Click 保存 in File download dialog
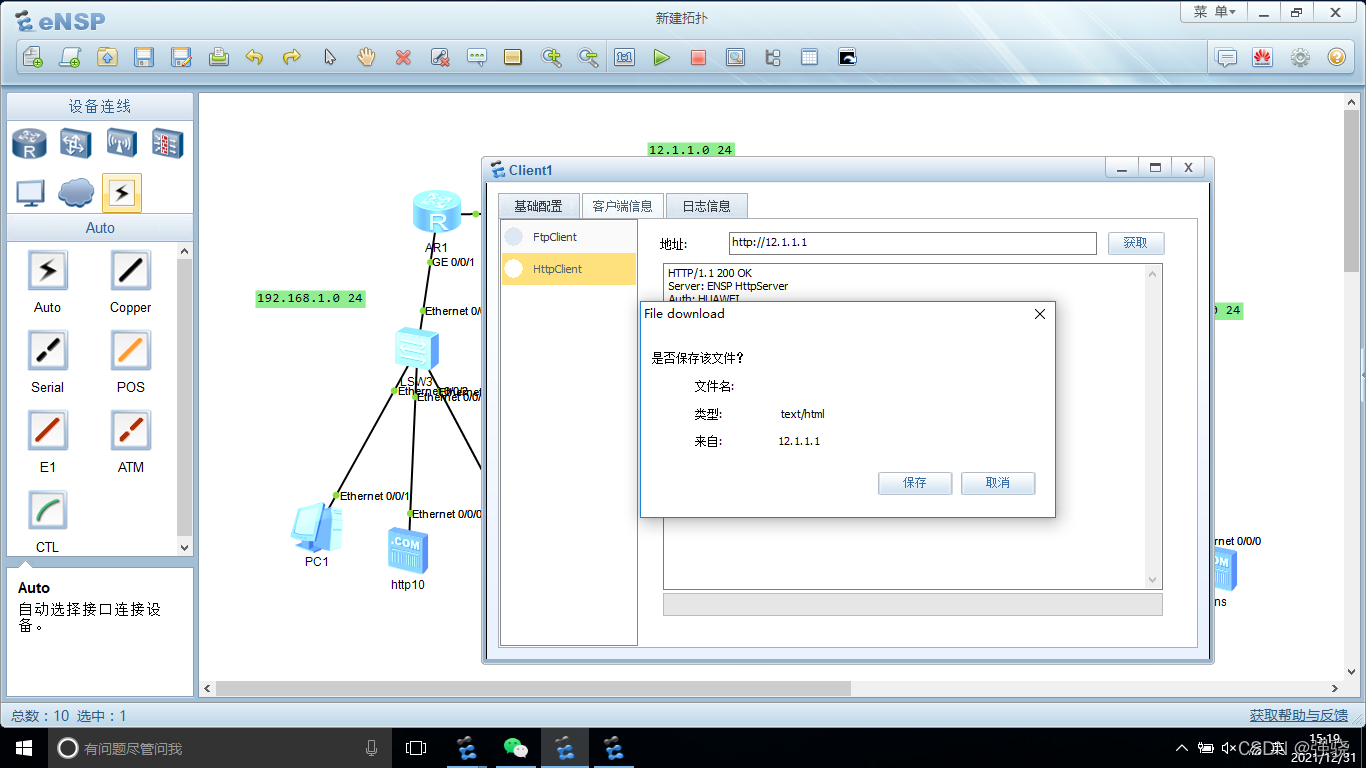This screenshot has height=768, width=1366. [x=915, y=483]
